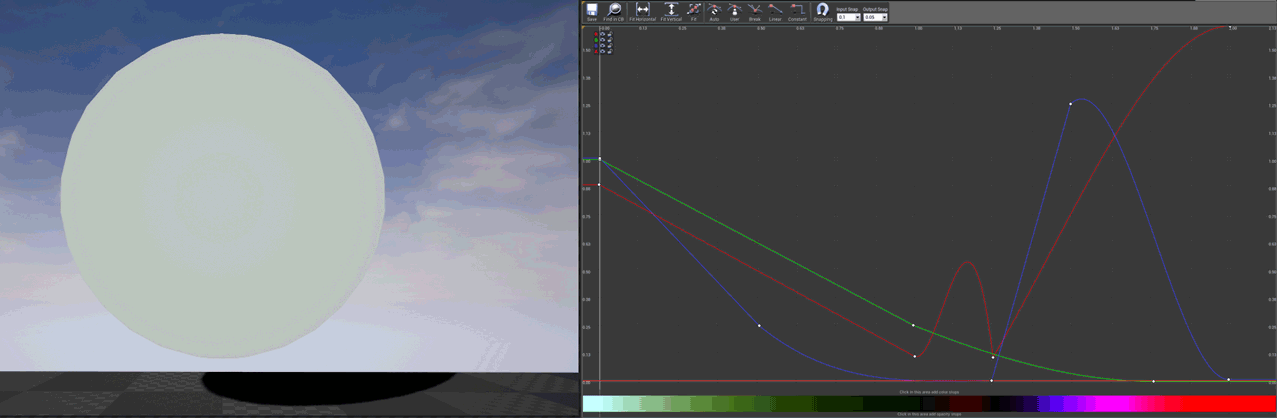Image resolution: width=1277 pixels, height=418 pixels.
Task: Click the Fit all icon
Action: click(x=694, y=10)
